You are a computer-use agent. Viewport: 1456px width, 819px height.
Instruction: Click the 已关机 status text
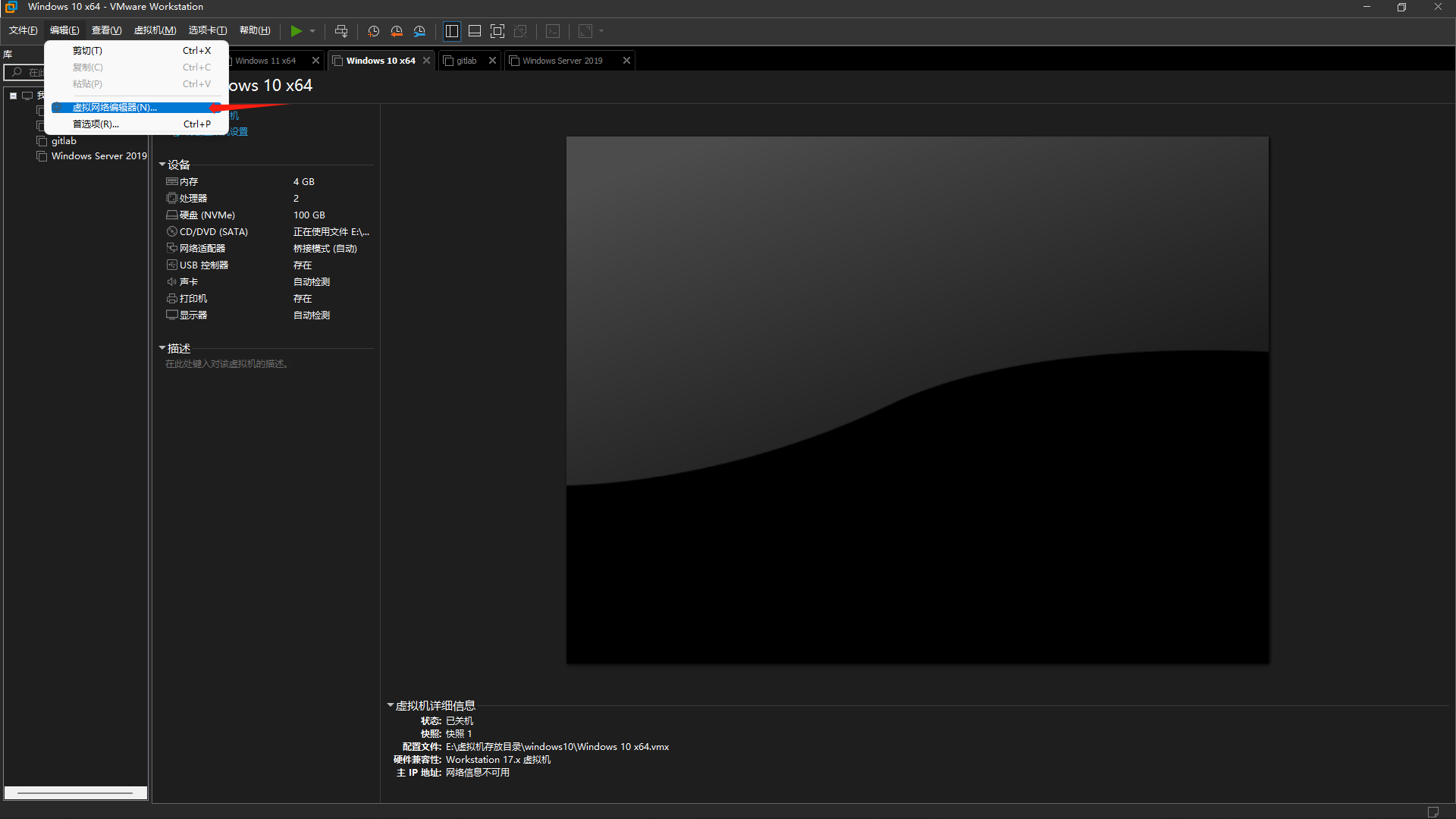[x=460, y=721]
